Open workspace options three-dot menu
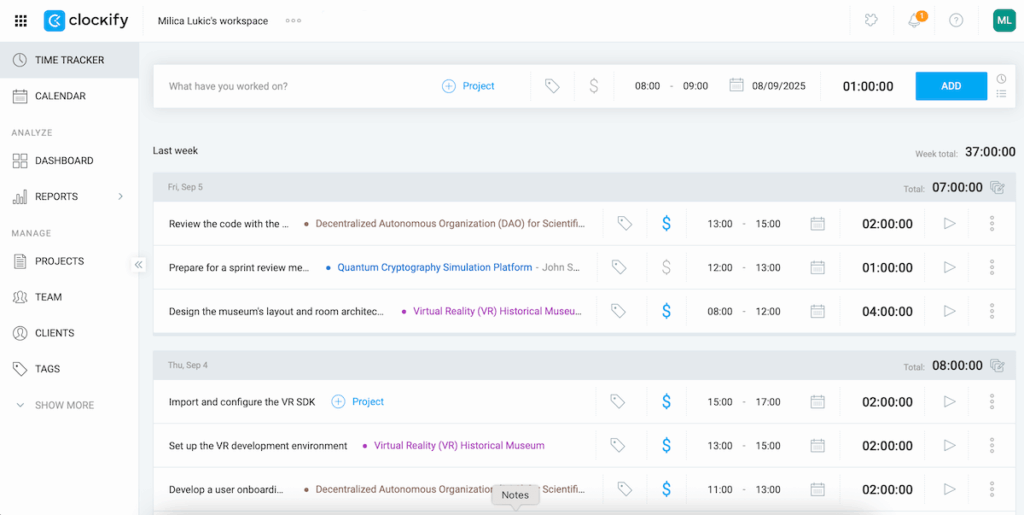This screenshot has width=1024, height=515. click(x=293, y=21)
